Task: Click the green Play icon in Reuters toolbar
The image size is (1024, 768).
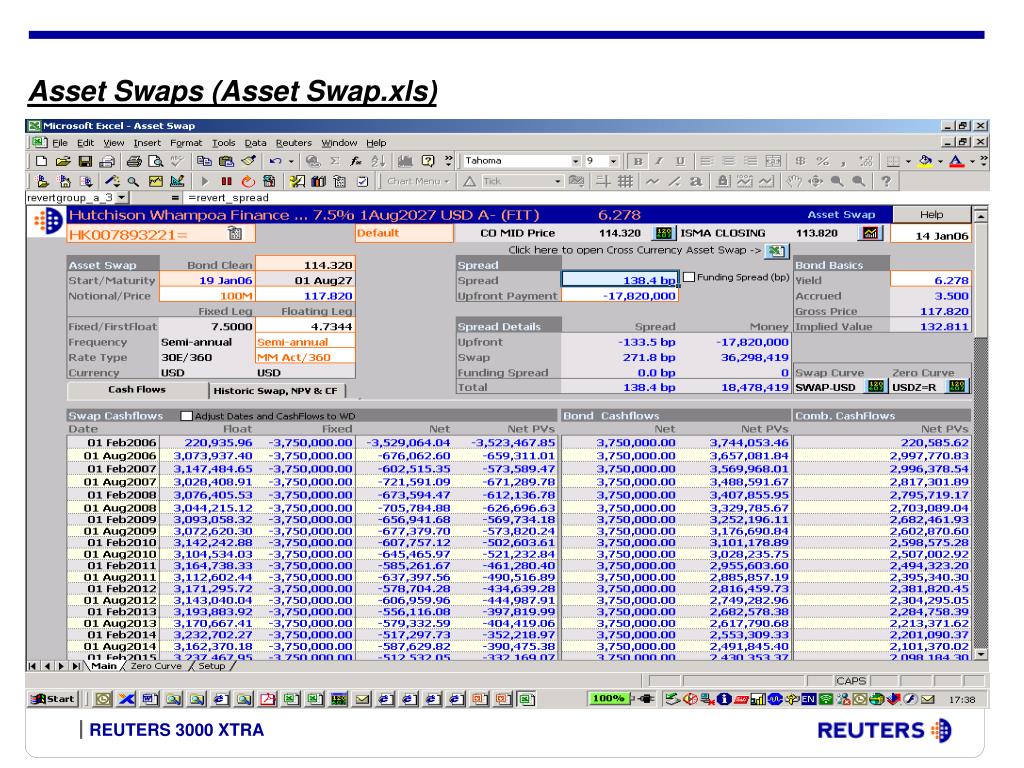Action: pyautogui.click(x=205, y=181)
